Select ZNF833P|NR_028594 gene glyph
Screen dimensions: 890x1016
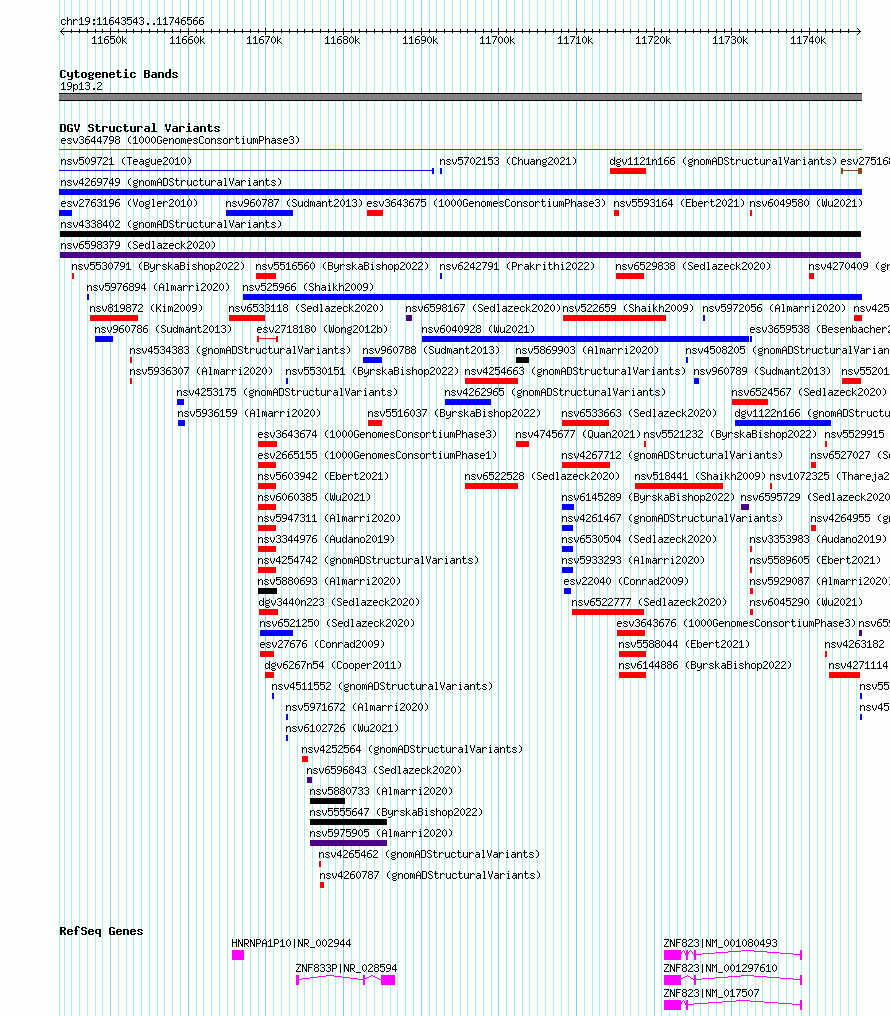pyautogui.click(x=346, y=980)
